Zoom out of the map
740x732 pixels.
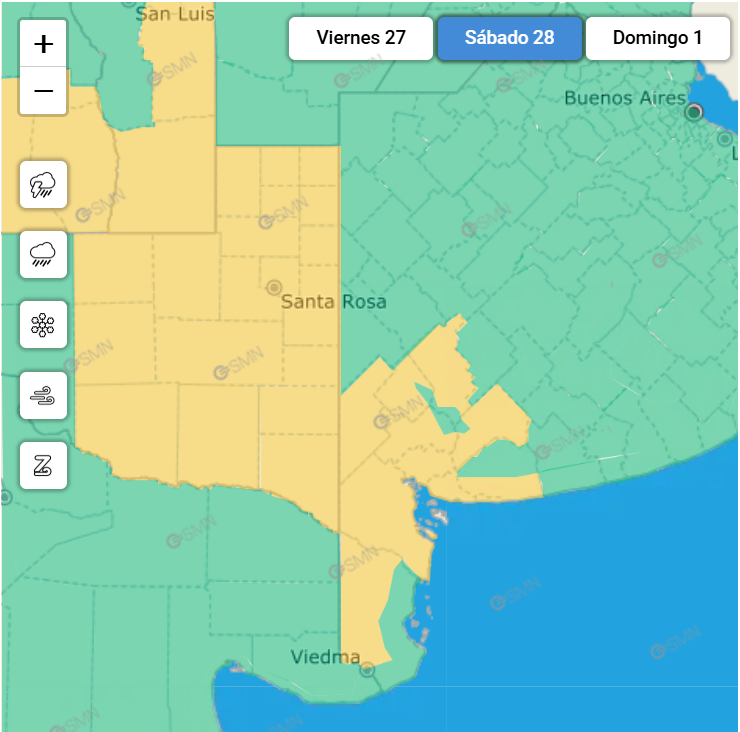[43, 92]
